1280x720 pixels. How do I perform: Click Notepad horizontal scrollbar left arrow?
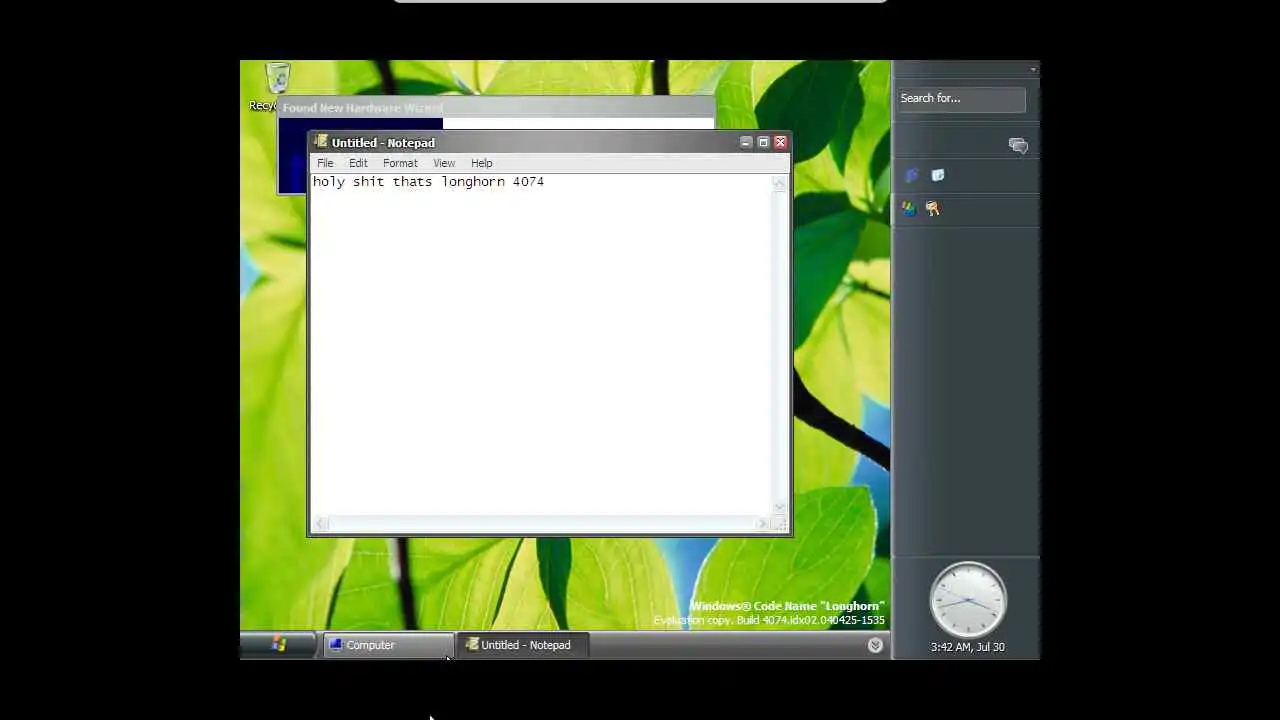pyautogui.click(x=320, y=523)
